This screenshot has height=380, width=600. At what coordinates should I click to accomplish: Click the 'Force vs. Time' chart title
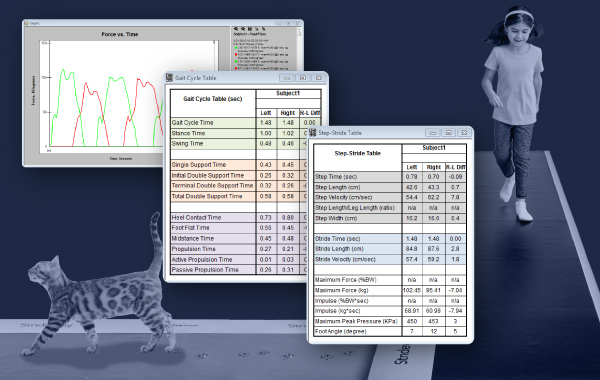pos(120,34)
